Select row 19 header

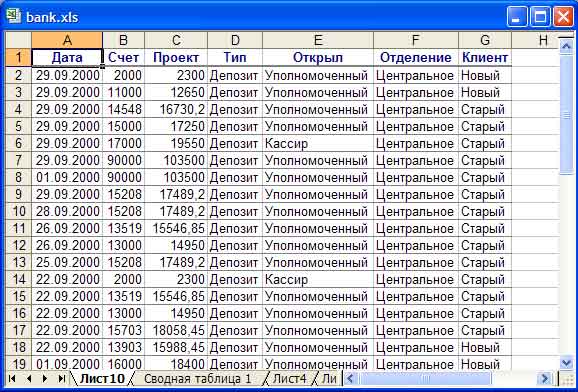(18, 364)
